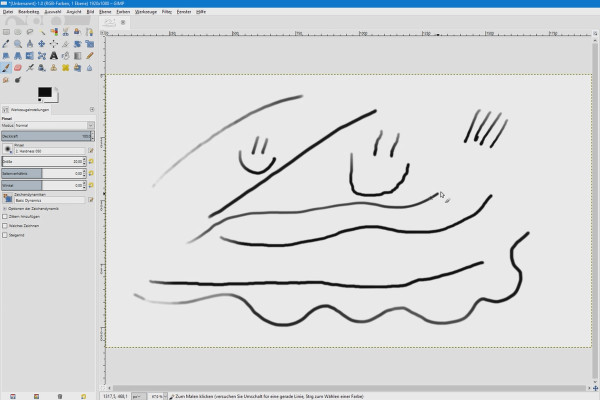Edit the selected brush Hardness 050
This screenshot has height=400, width=600.
pyautogui.click(x=91, y=151)
